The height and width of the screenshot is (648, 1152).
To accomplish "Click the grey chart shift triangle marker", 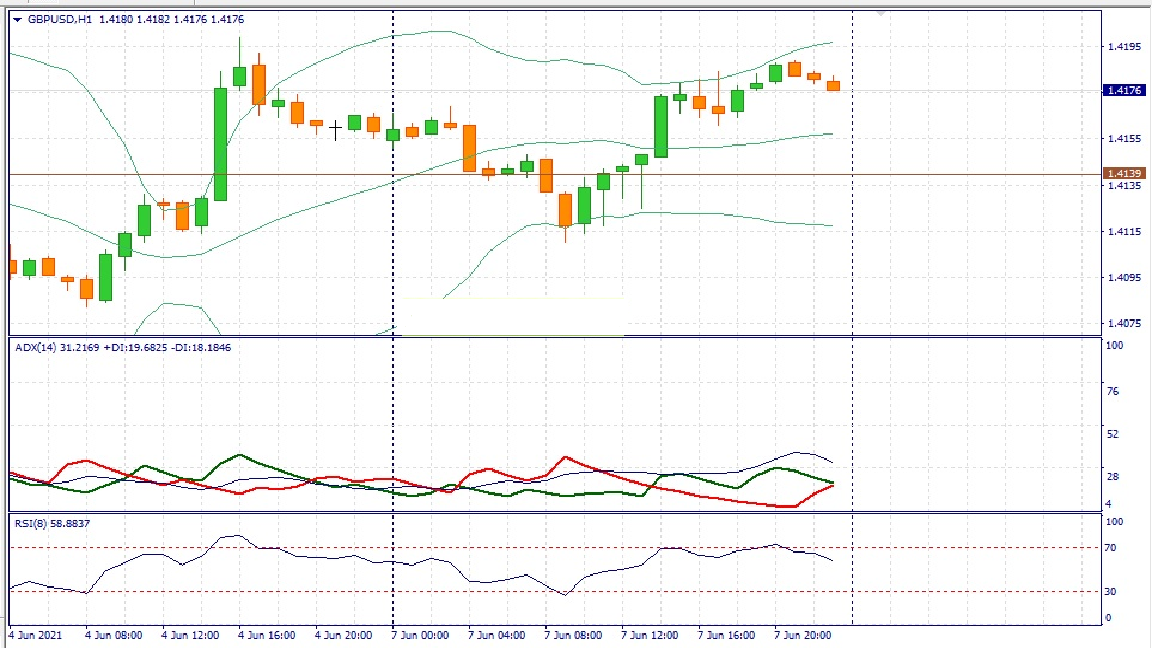I will pyautogui.click(x=881, y=14).
